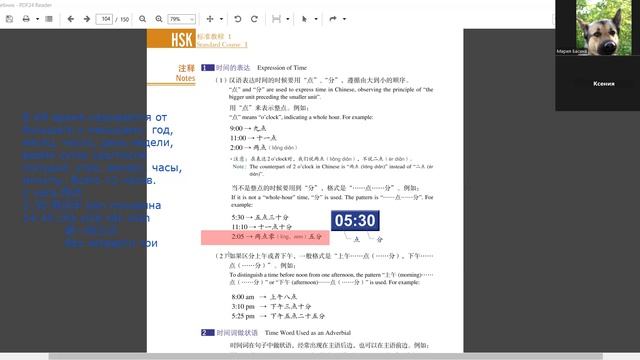Click the 'Expression of Time' heading

[282, 68]
